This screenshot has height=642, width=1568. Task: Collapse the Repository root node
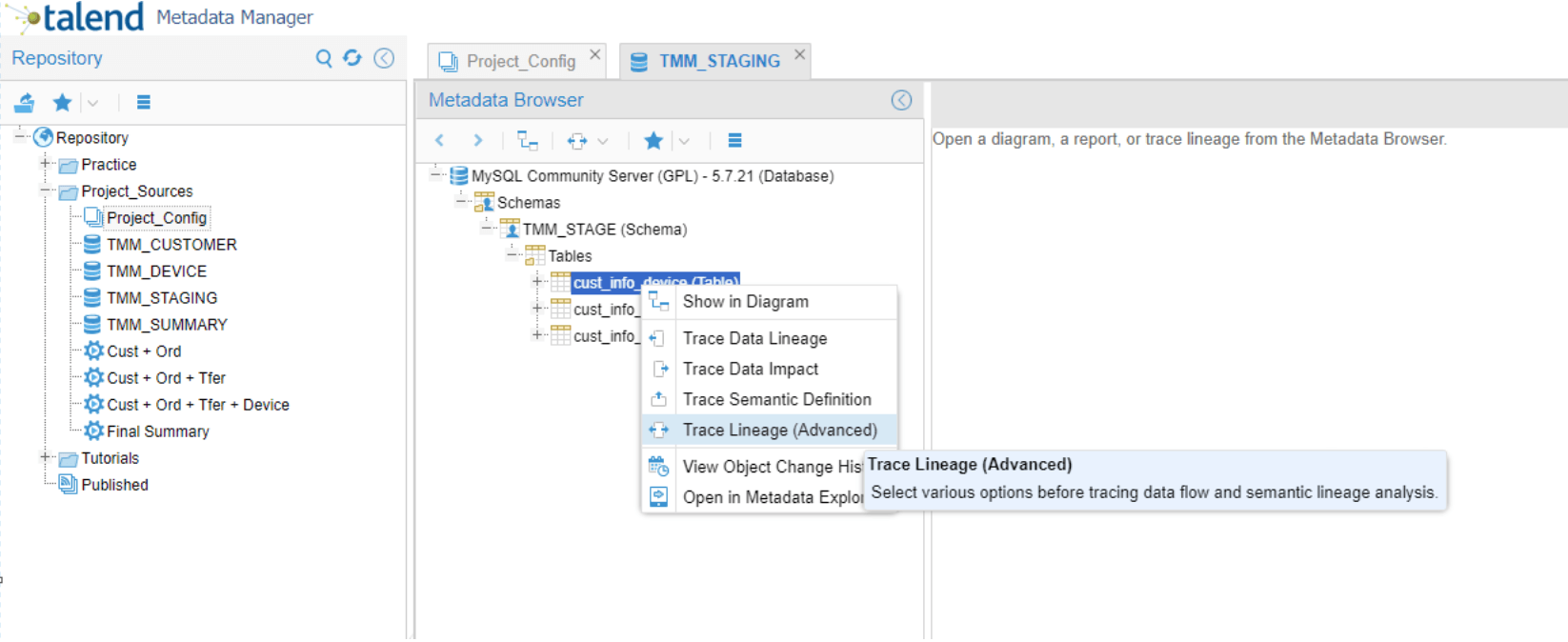point(19,136)
